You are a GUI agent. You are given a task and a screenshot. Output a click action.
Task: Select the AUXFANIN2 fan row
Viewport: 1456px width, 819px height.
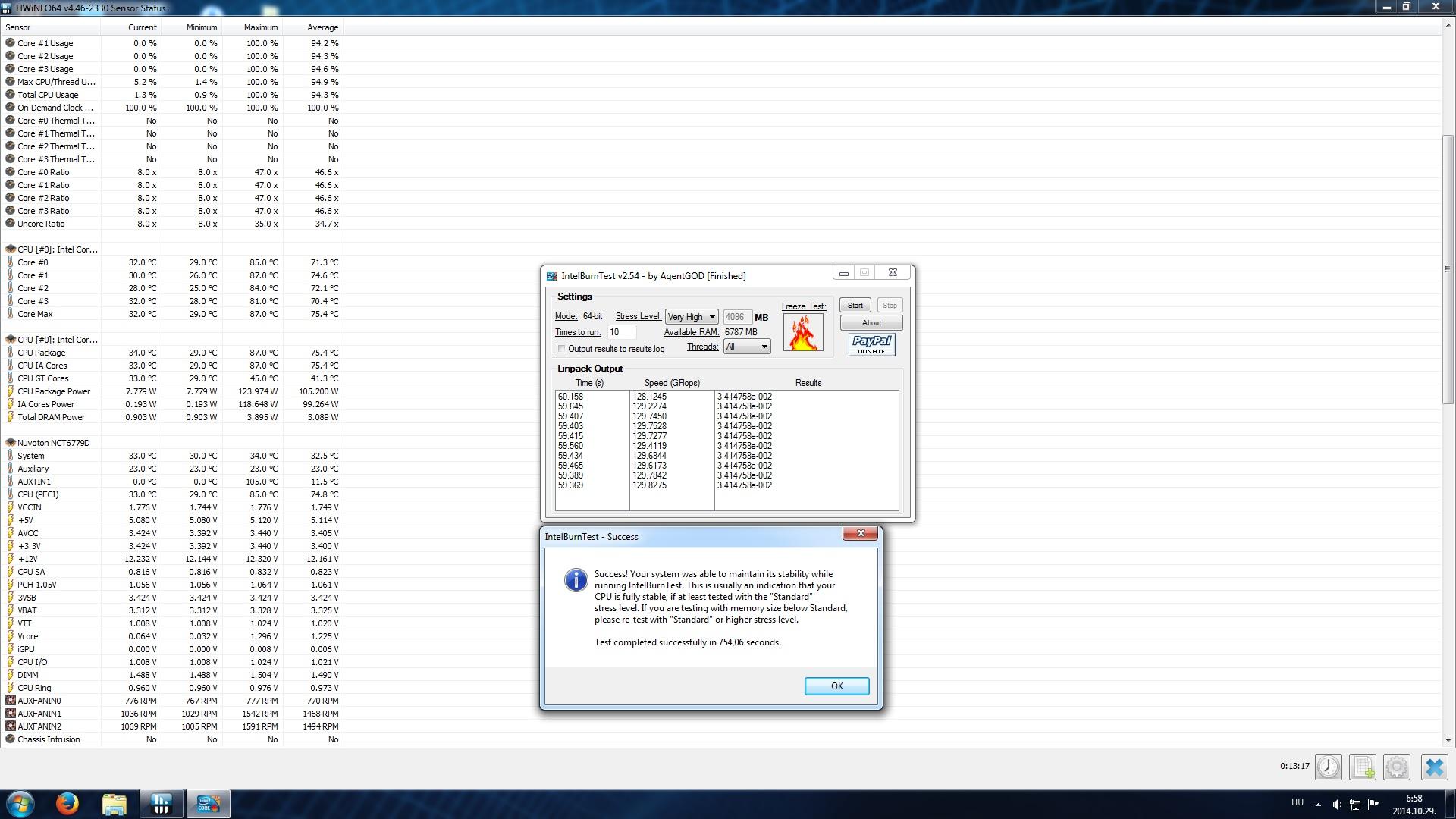[172, 726]
